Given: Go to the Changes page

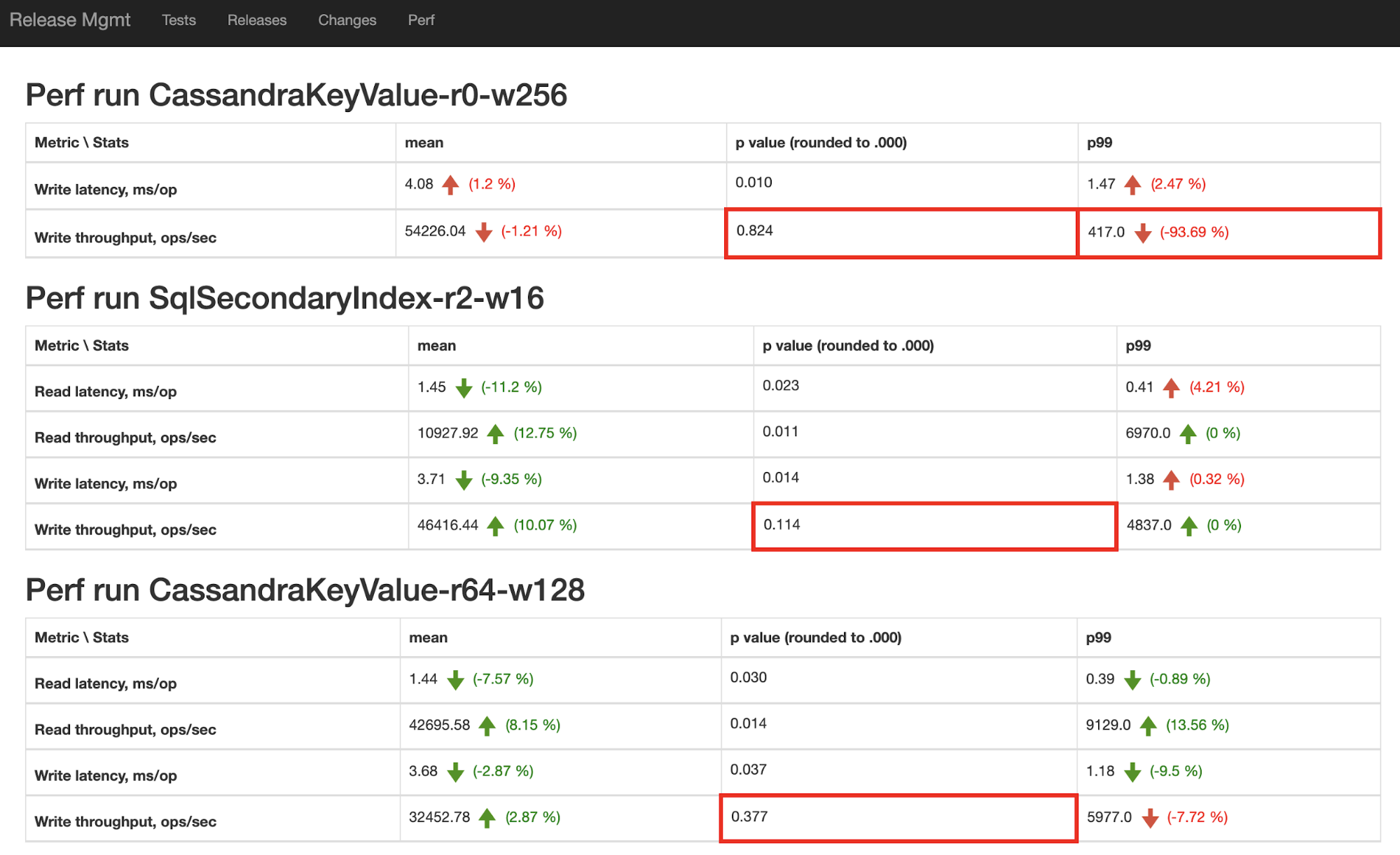Looking at the screenshot, I should point(347,20).
